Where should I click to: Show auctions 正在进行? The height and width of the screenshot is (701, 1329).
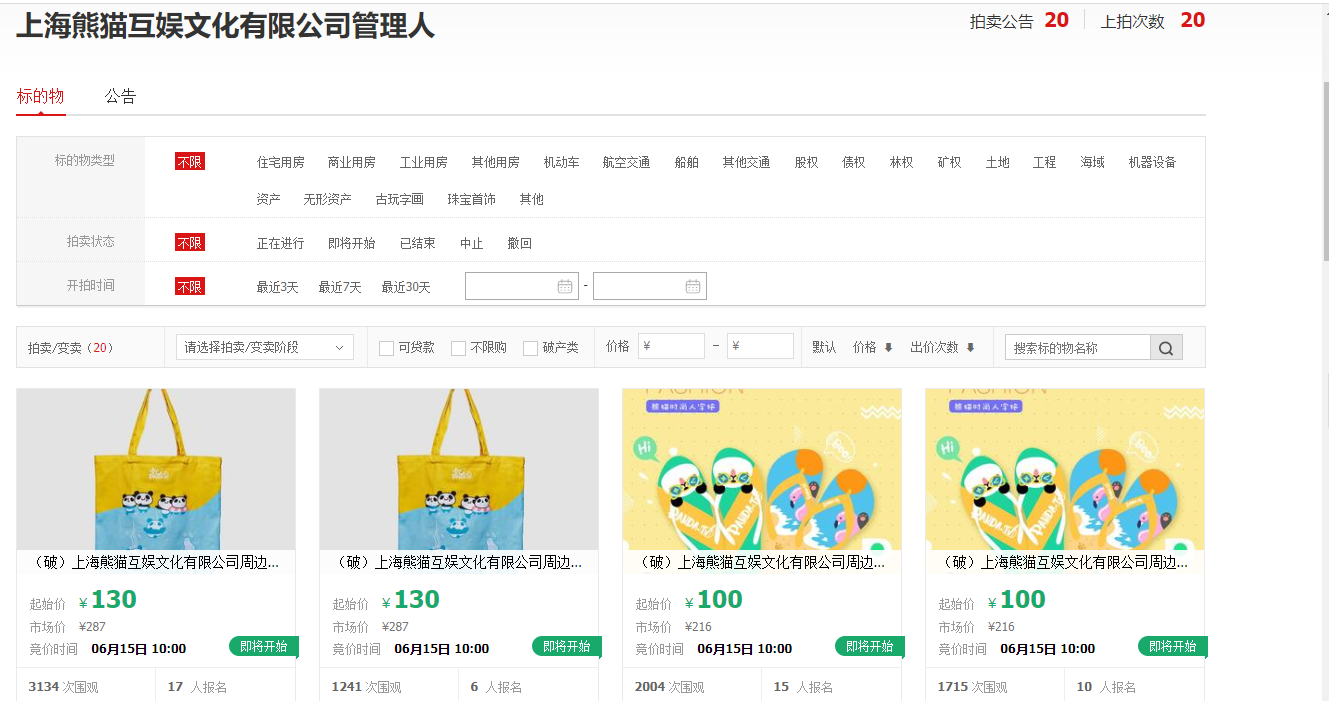click(x=280, y=243)
